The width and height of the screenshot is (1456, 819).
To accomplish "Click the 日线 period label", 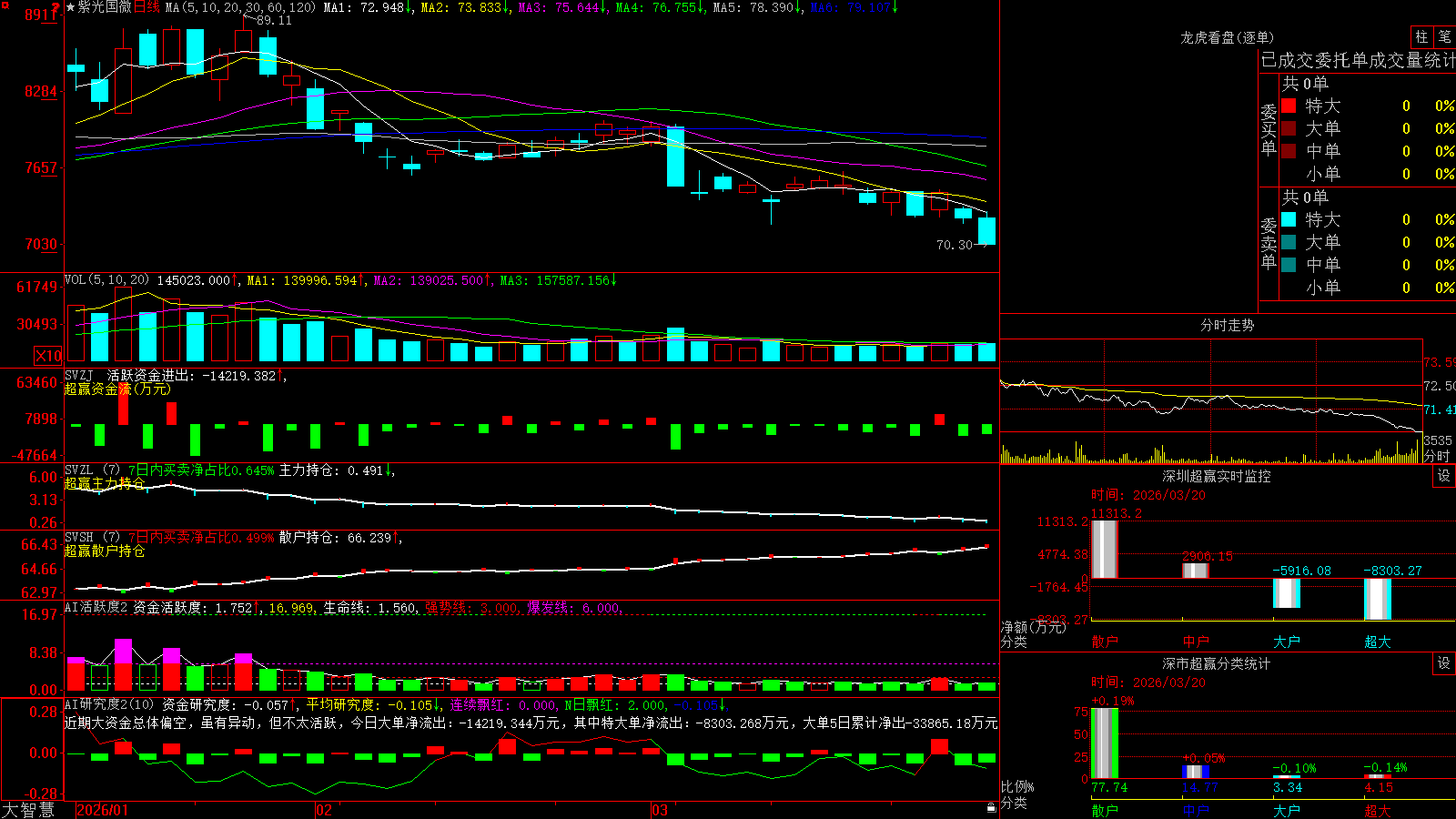I will [x=147, y=7].
